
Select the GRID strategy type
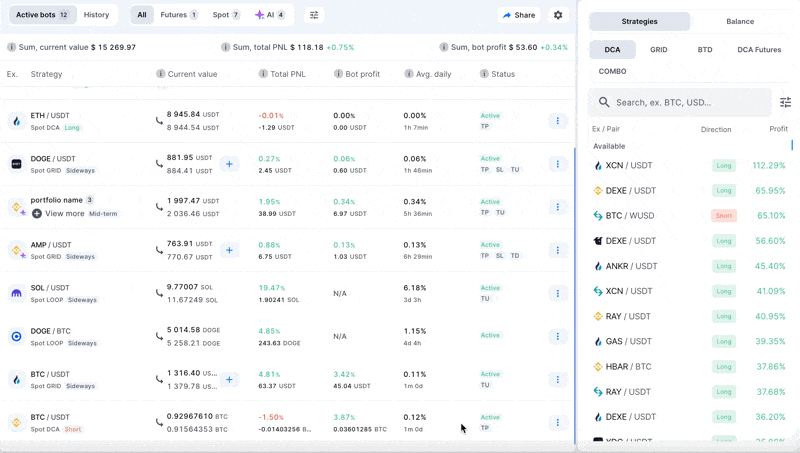coord(658,49)
